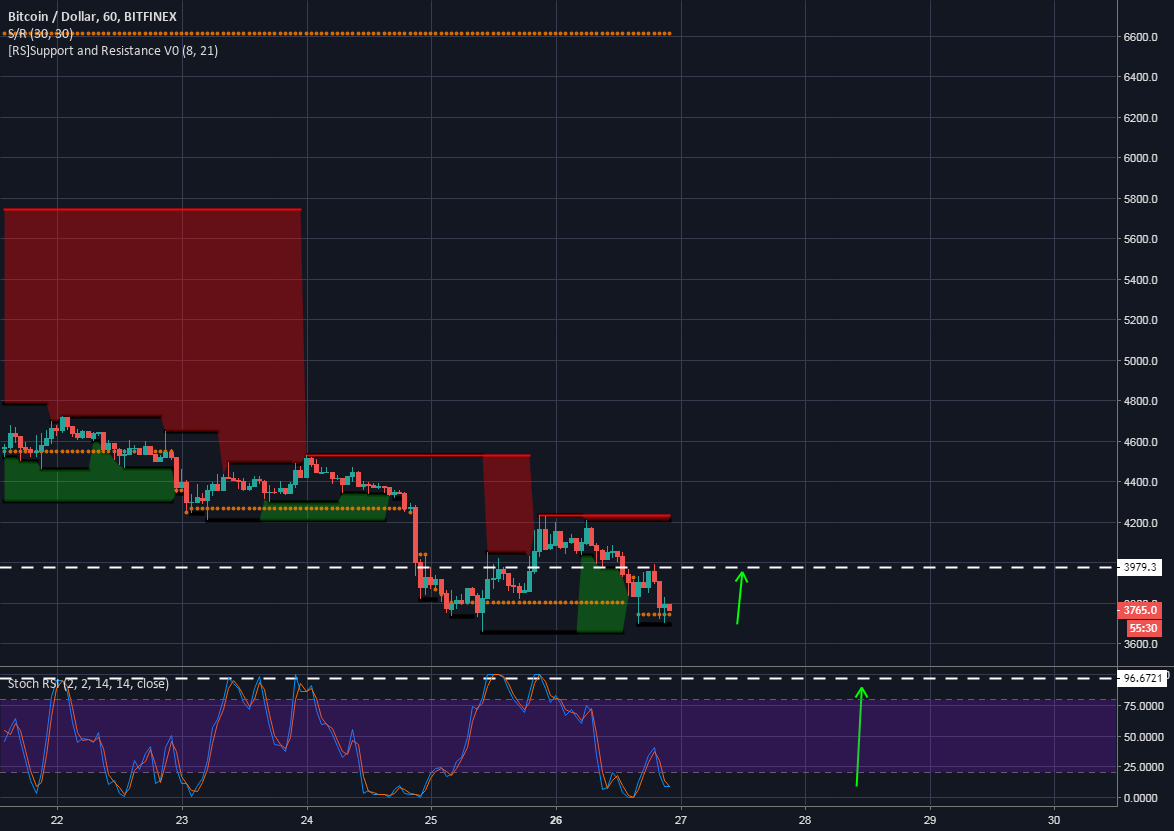Click the time axis label 26
Image resolution: width=1174 pixels, height=831 pixels.
pyautogui.click(x=554, y=818)
